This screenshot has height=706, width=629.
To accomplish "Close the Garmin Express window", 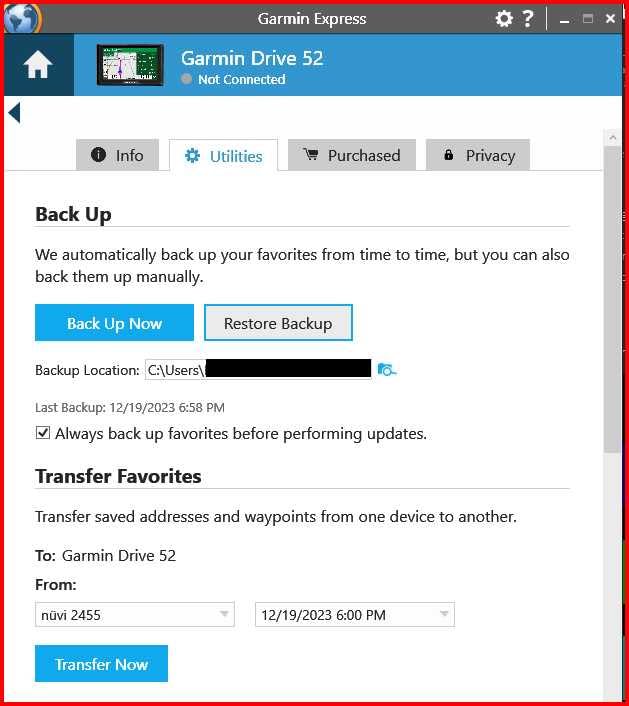I will tap(611, 18).
